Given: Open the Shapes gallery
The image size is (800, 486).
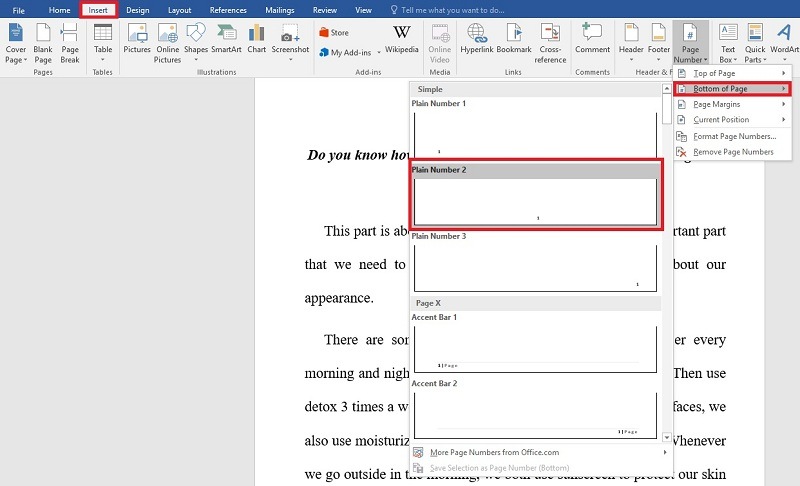Looking at the screenshot, I should coord(196,39).
